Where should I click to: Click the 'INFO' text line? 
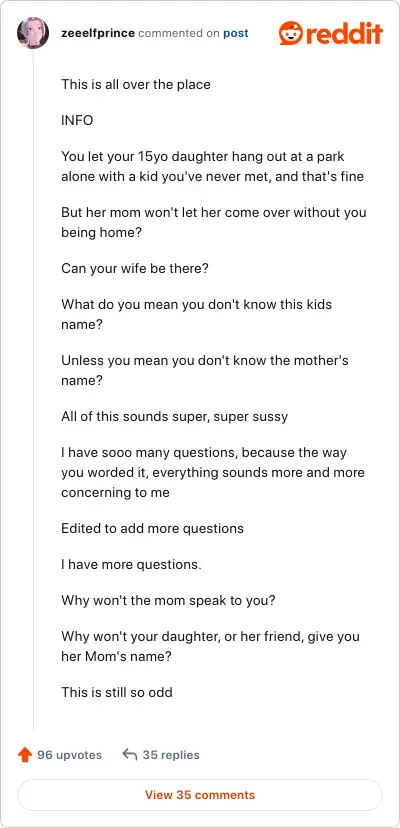[77, 120]
